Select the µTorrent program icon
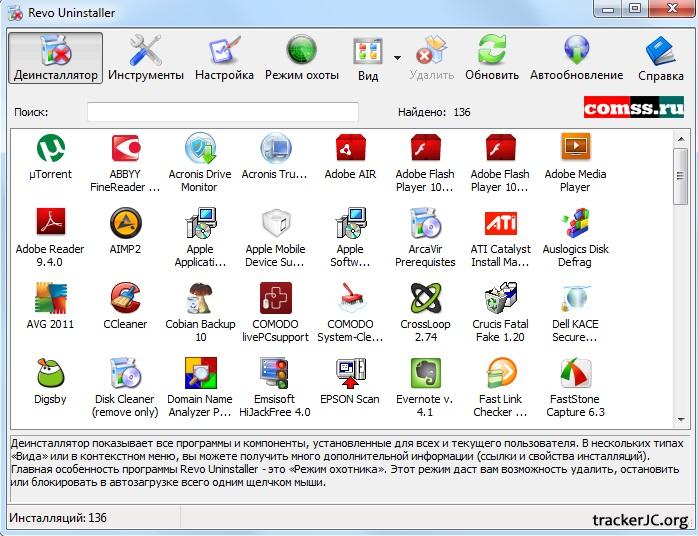This screenshot has height=536, width=698. (x=50, y=149)
